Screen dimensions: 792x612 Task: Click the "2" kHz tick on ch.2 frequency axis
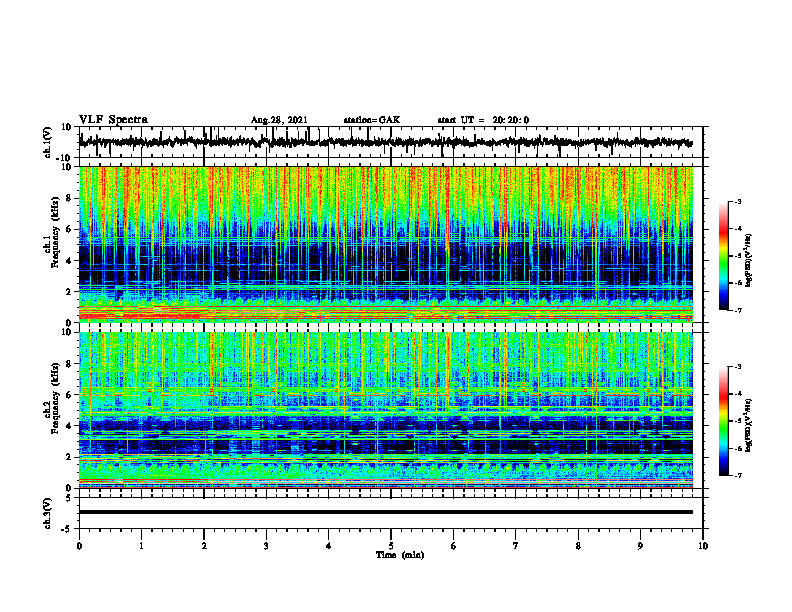69,457
